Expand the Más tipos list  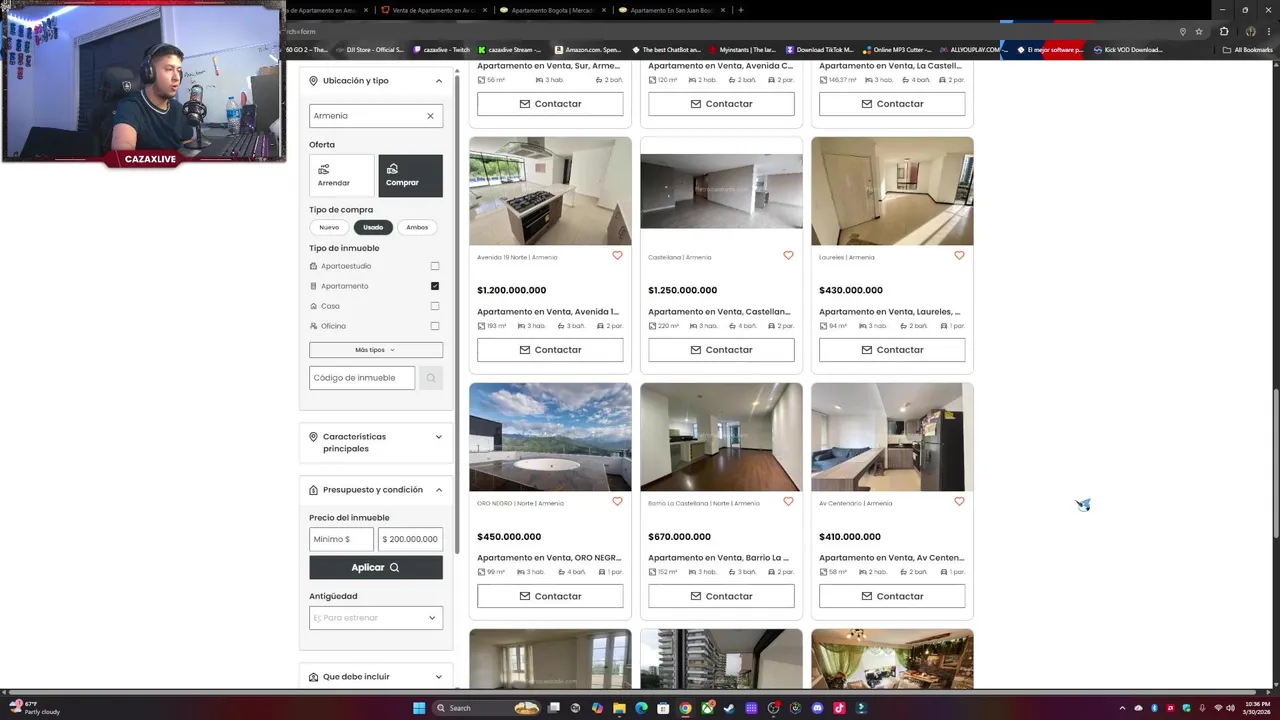[x=376, y=350]
